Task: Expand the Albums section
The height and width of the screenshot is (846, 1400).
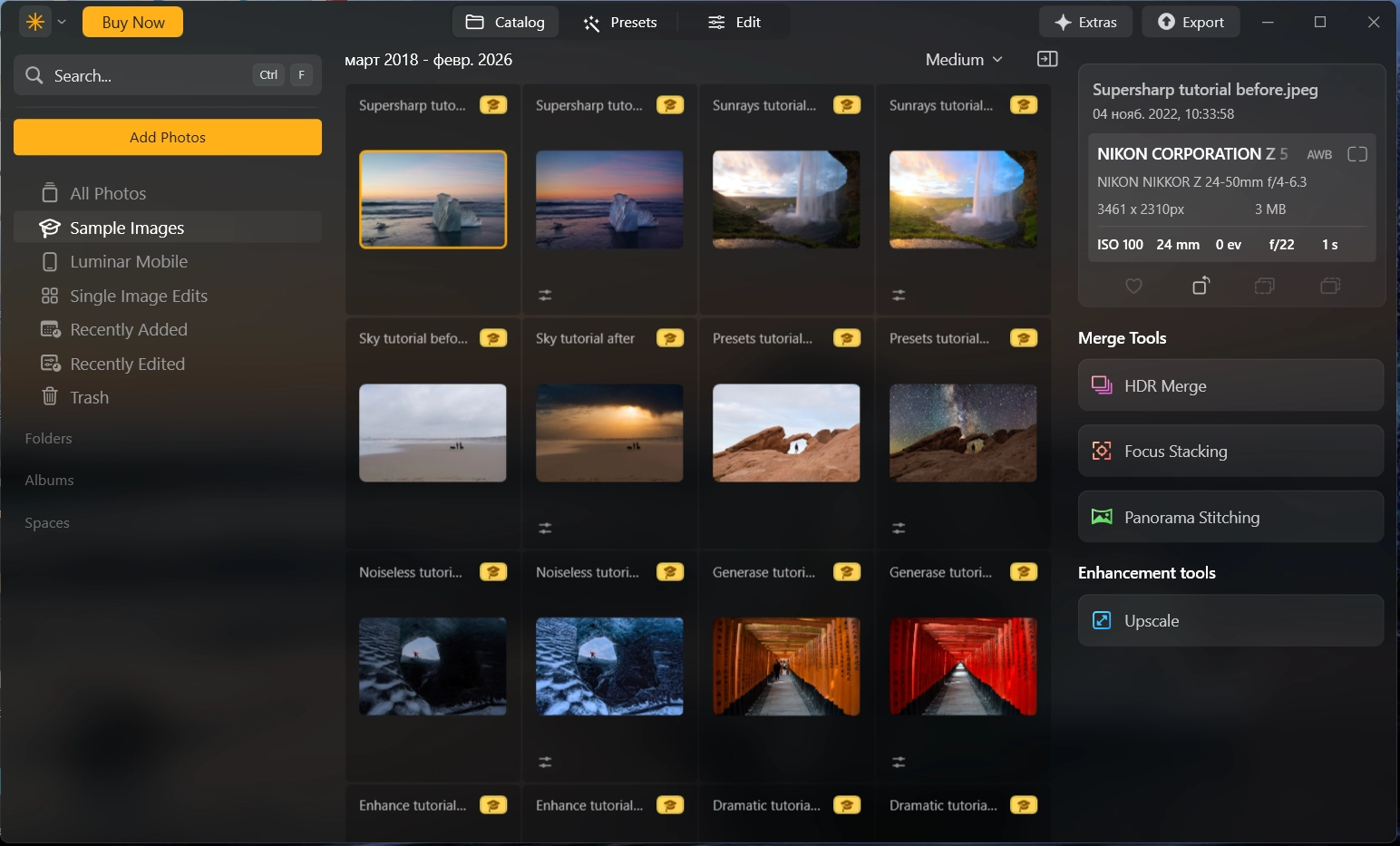Action: pyautogui.click(x=50, y=480)
